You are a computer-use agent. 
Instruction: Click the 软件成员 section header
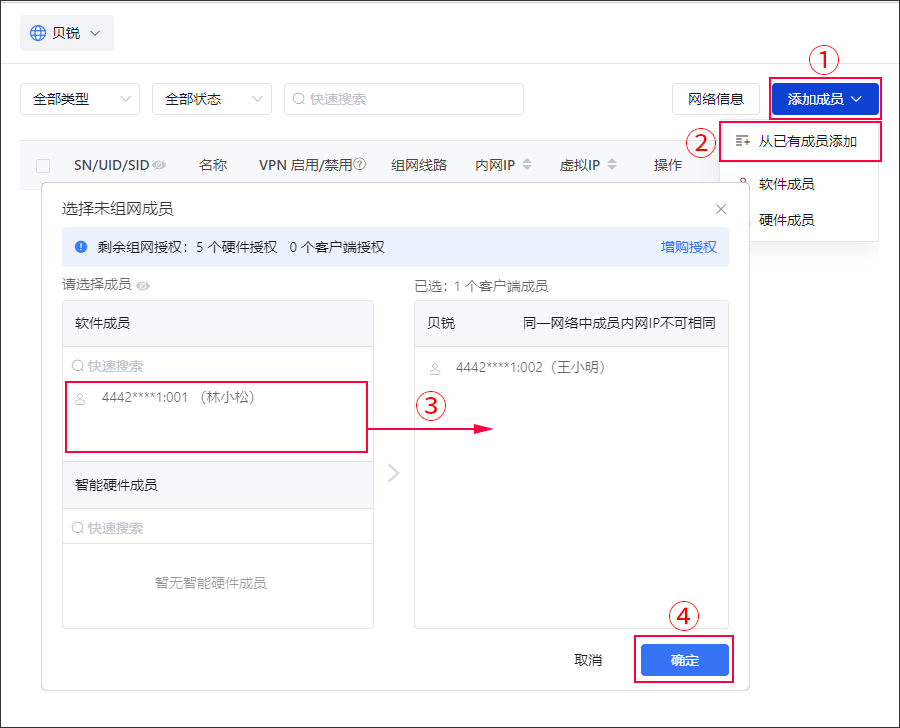pos(218,323)
